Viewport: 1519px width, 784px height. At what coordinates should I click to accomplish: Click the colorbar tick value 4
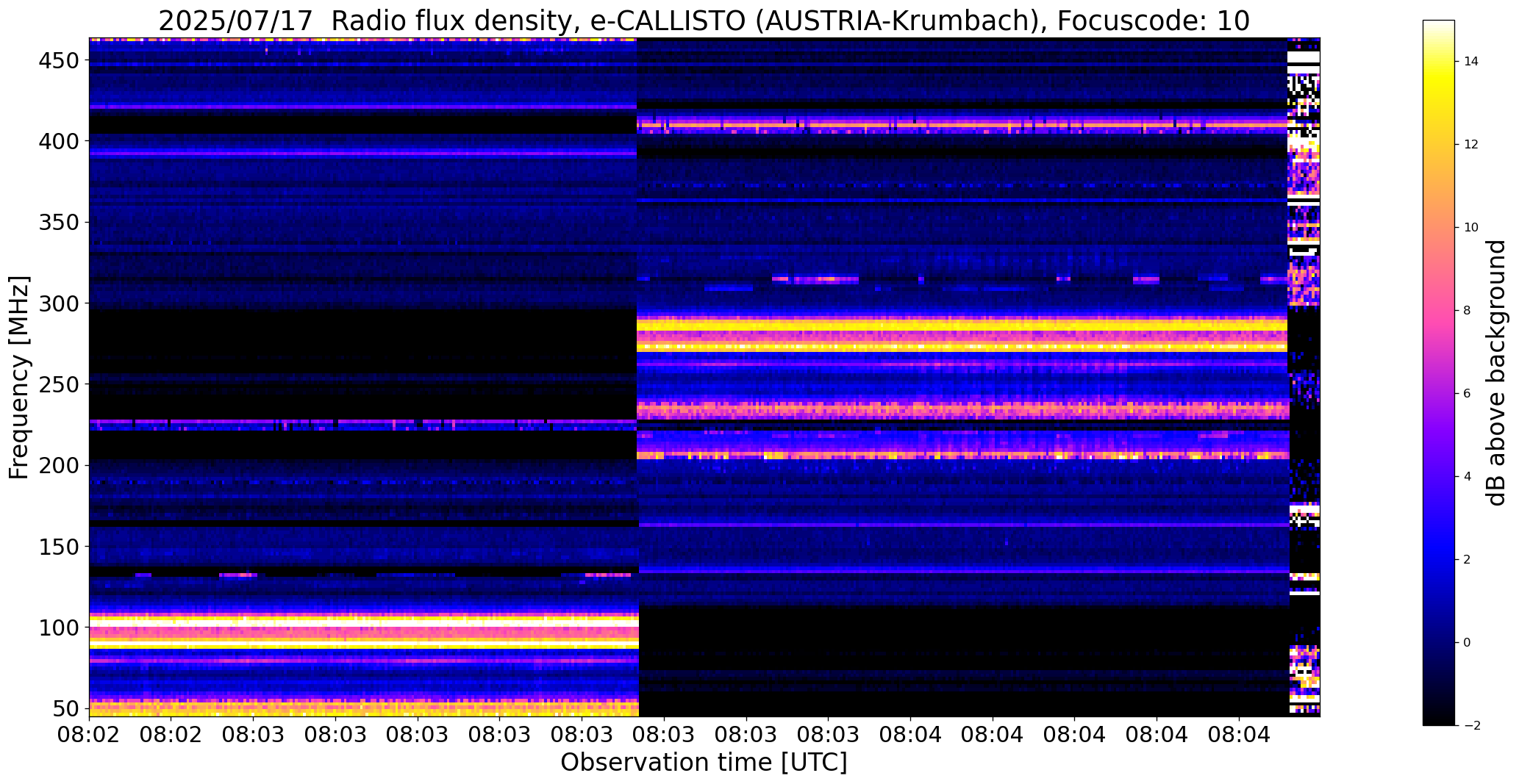pyautogui.click(x=1467, y=477)
